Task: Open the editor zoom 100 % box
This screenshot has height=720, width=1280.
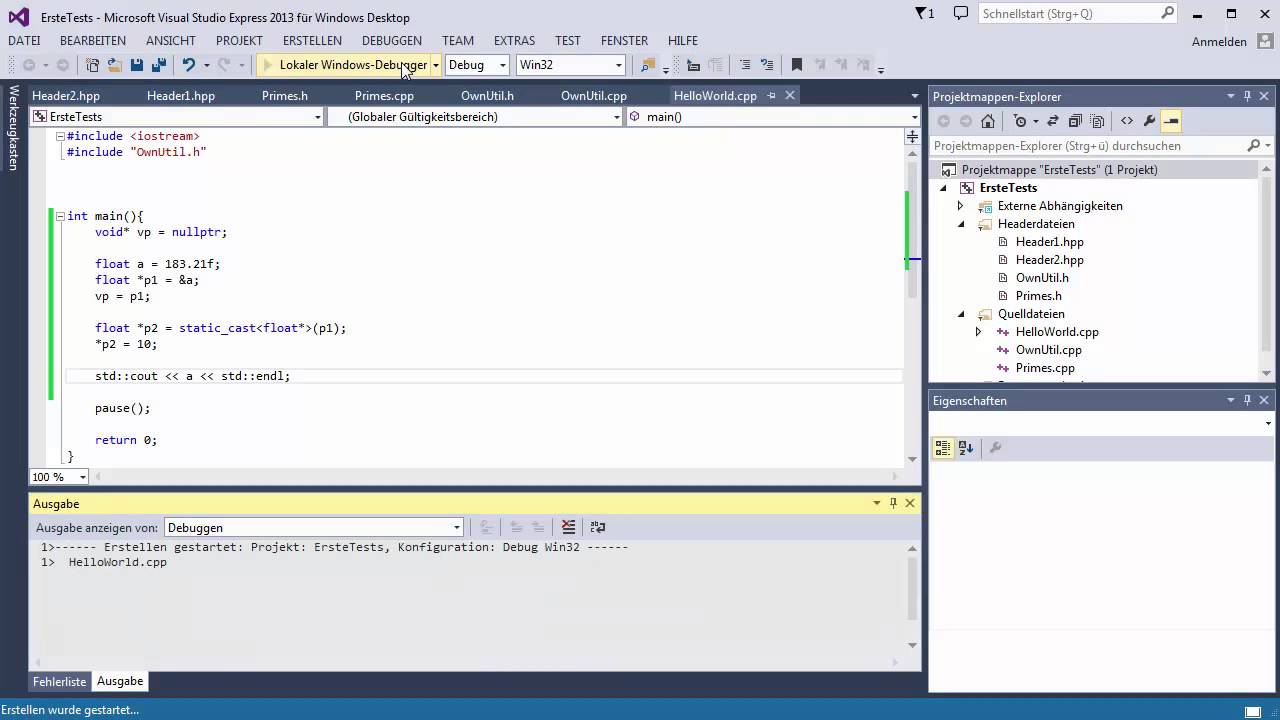Action: tap(58, 477)
